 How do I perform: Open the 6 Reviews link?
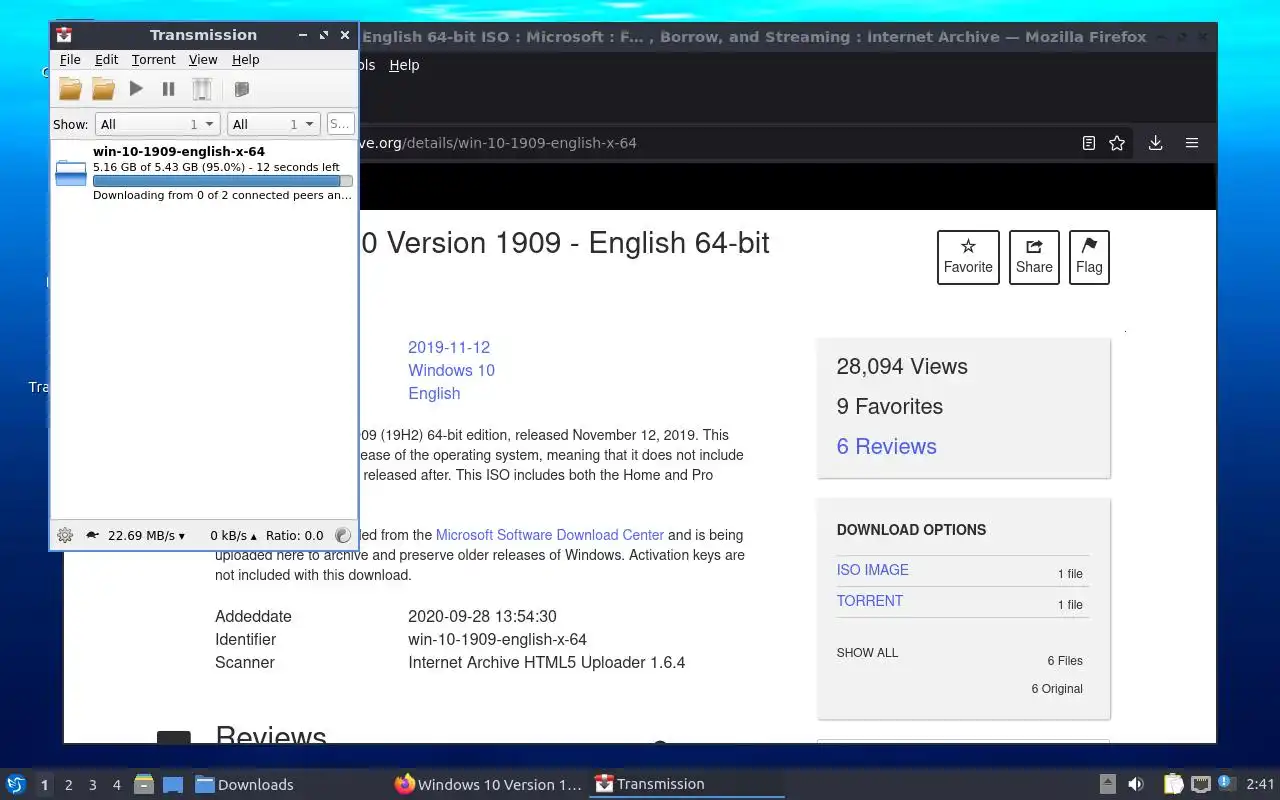click(886, 446)
